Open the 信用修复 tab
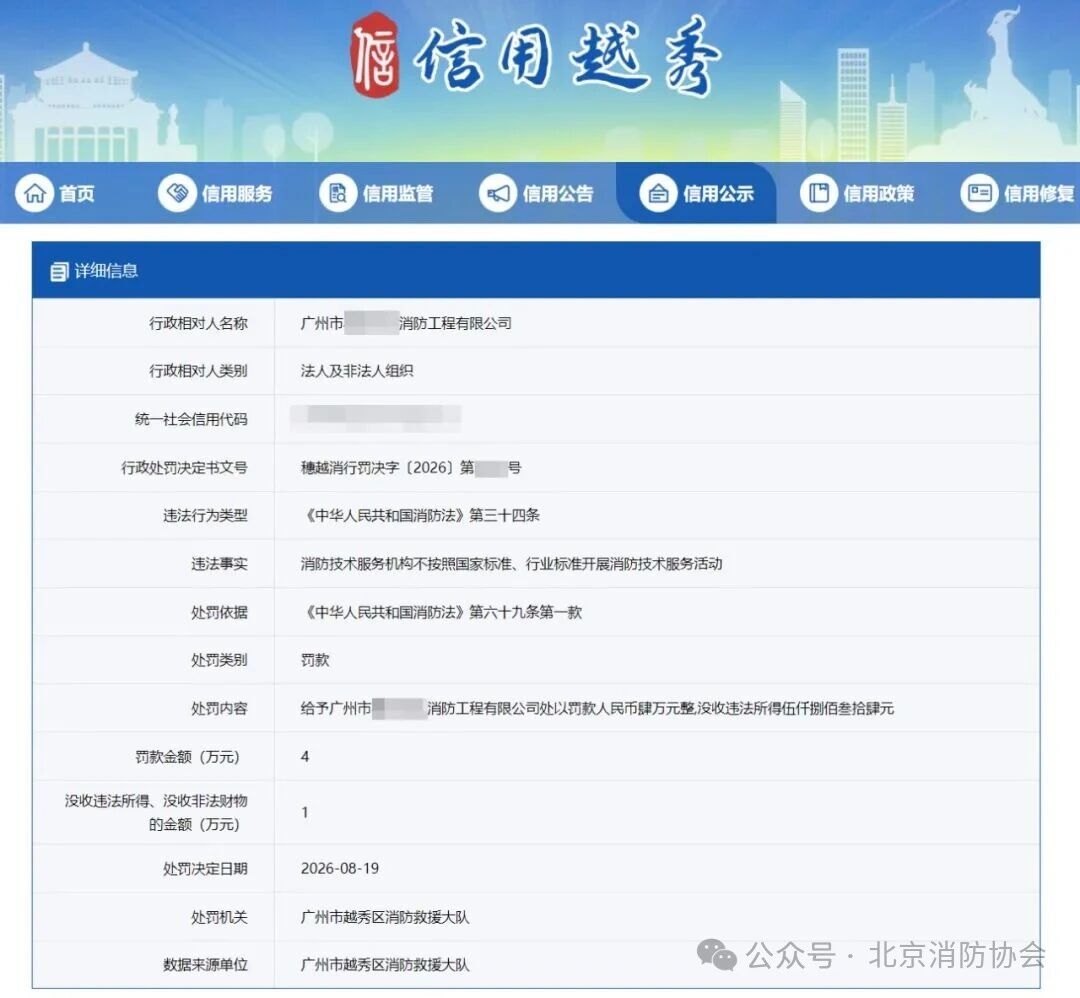1080x998 pixels. pyautogui.click(x=1018, y=194)
